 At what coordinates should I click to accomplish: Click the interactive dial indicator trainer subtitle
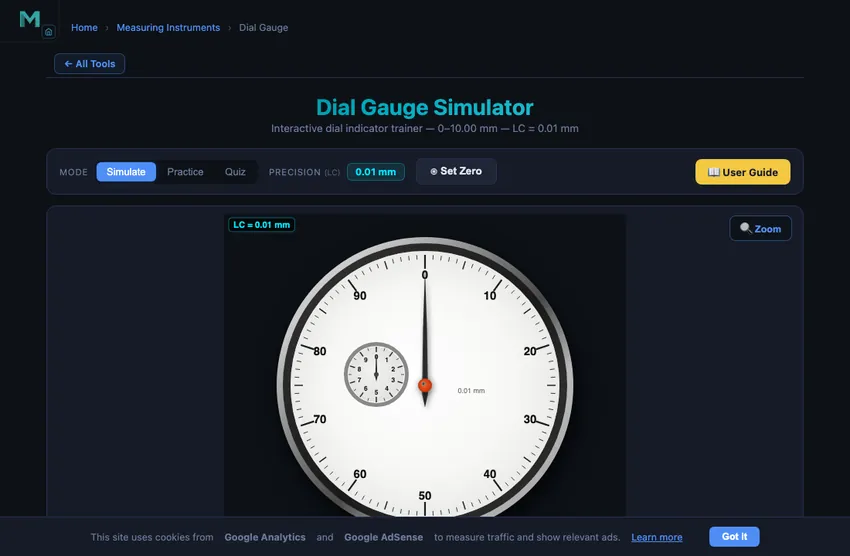point(425,128)
